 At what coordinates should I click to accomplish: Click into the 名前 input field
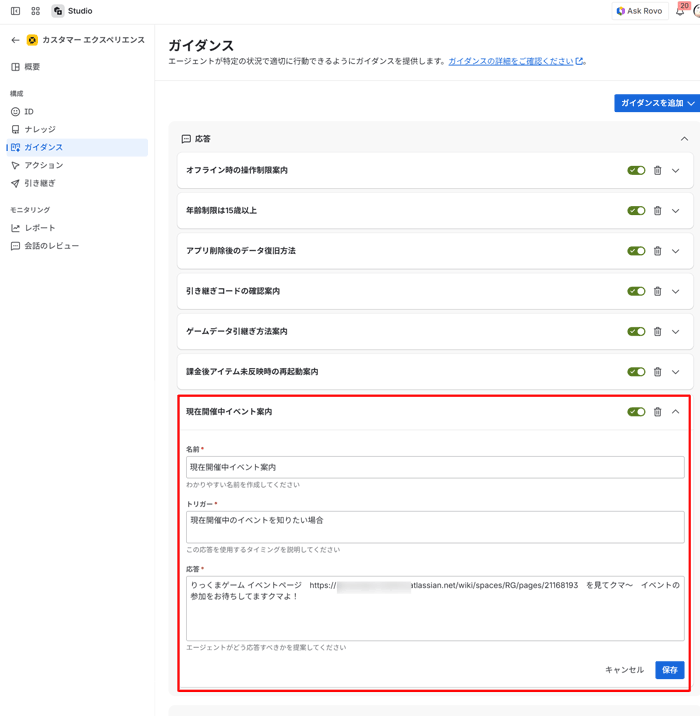coord(435,467)
